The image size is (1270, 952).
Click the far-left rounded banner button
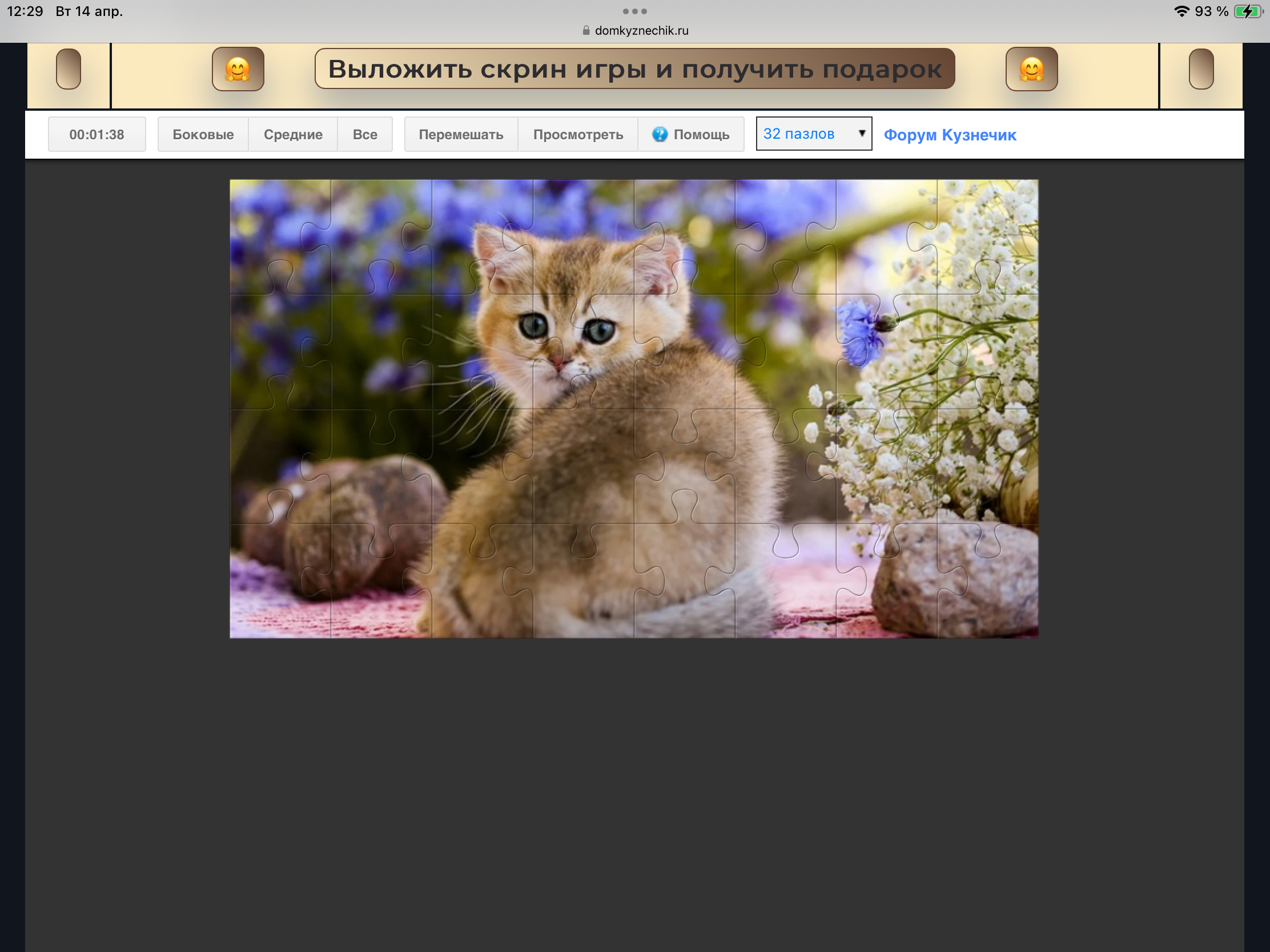69,69
